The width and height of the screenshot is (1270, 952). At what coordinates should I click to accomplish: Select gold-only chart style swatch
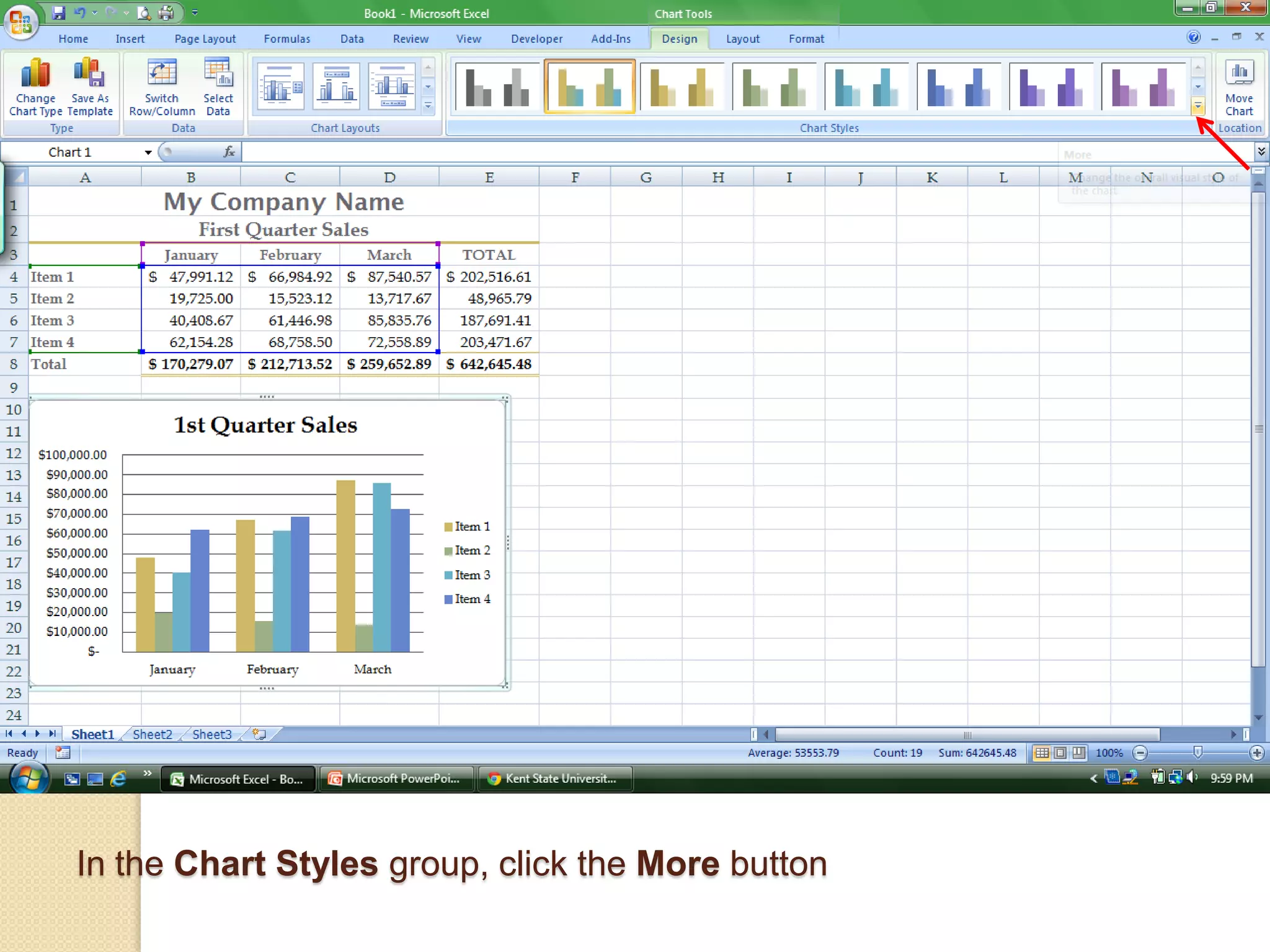(x=682, y=86)
